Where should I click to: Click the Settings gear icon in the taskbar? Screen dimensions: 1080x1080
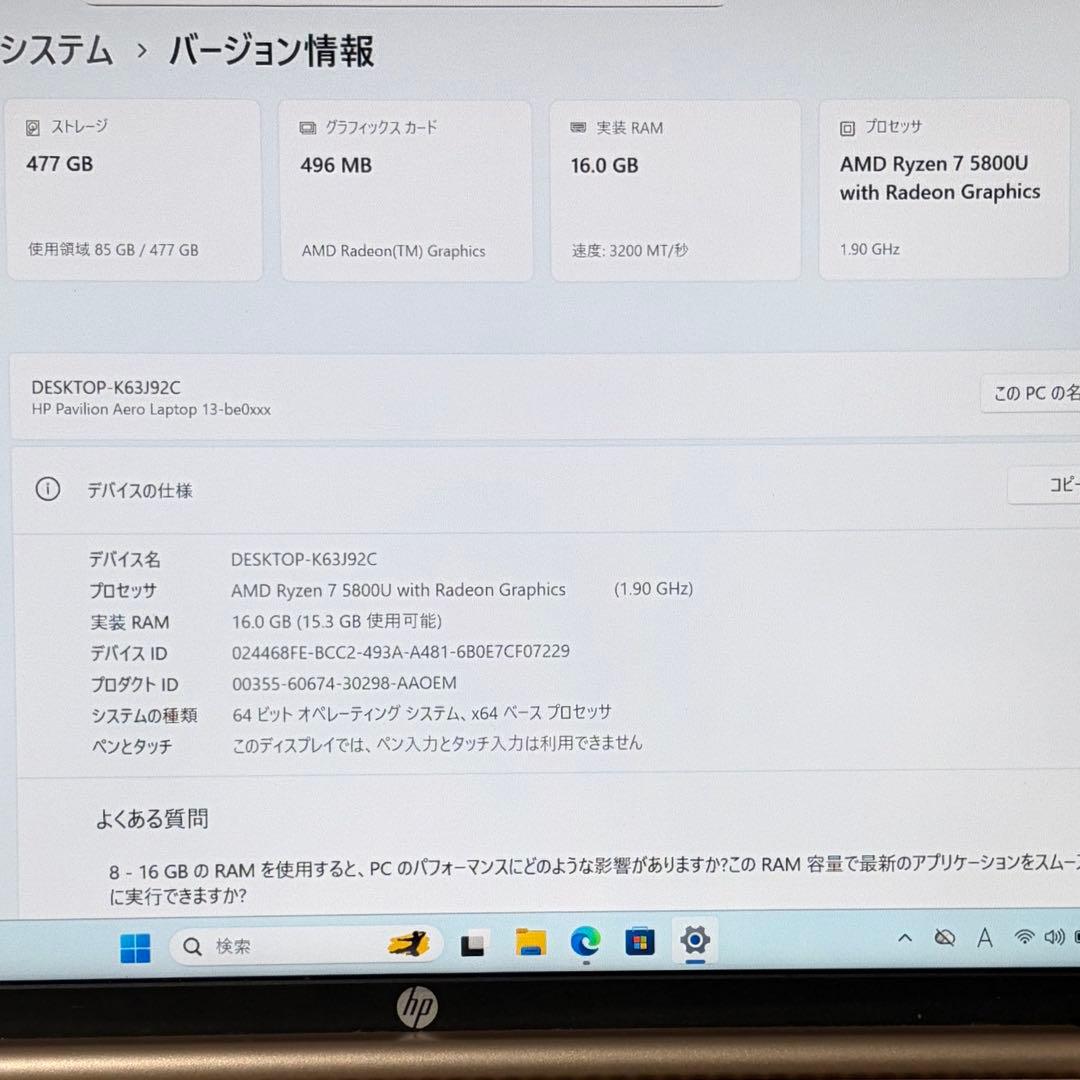click(694, 941)
